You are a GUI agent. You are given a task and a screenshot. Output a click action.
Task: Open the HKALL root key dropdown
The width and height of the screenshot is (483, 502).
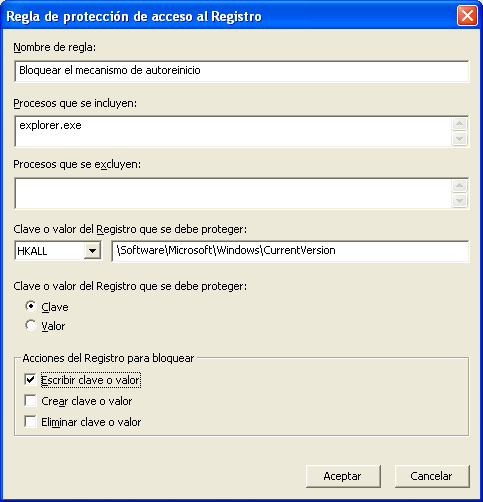92,250
